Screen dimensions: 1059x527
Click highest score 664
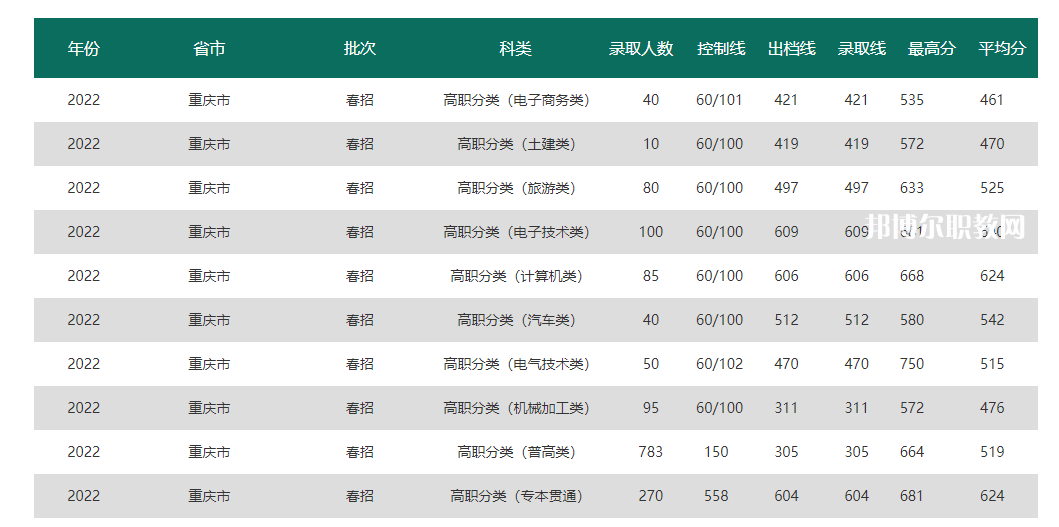coord(912,451)
